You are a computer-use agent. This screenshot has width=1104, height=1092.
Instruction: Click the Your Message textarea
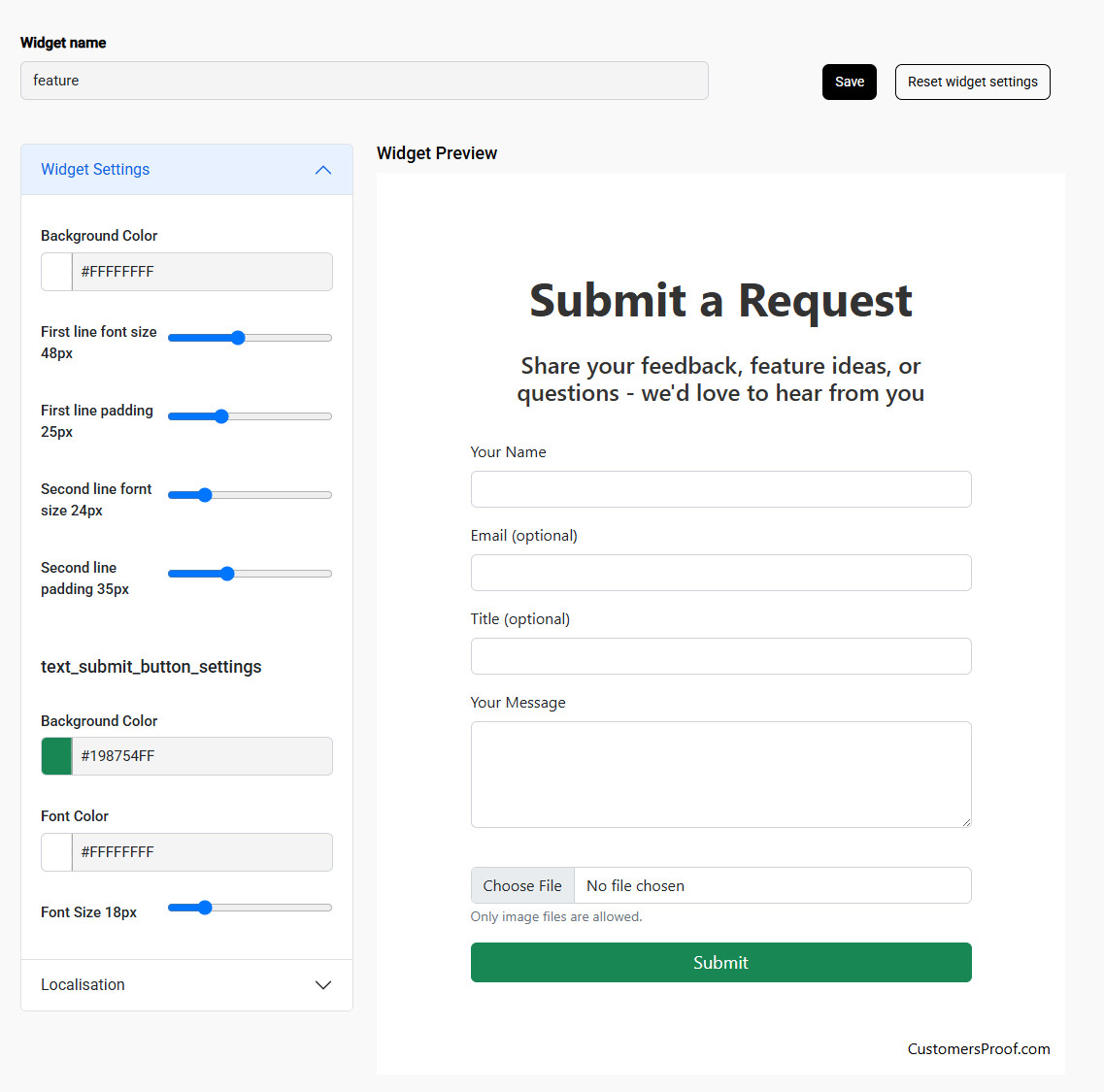(720, 775)
